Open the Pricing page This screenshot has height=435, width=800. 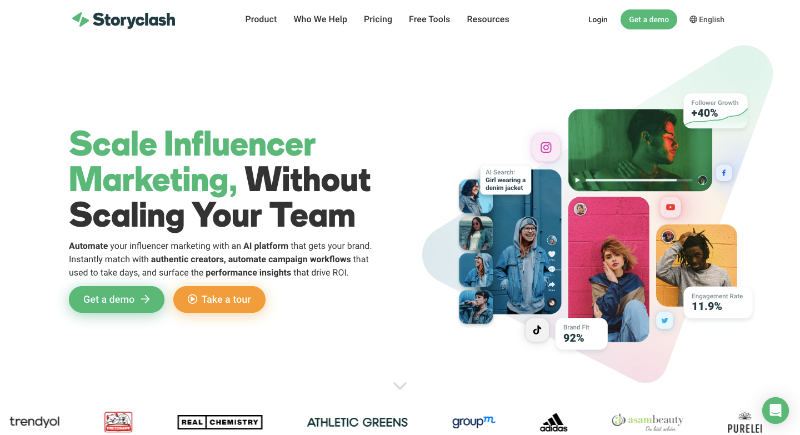378,19
